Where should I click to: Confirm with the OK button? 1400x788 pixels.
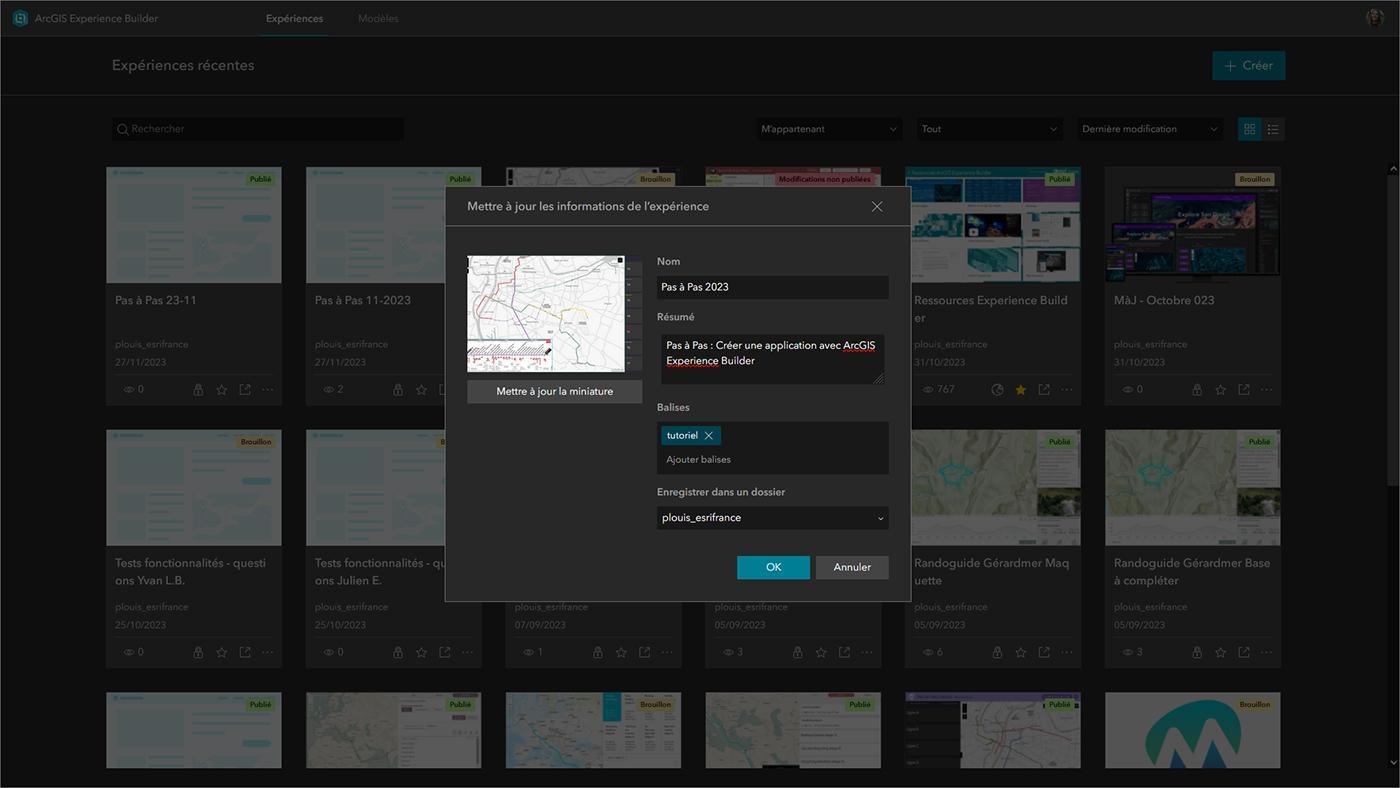tap(773, 567)
